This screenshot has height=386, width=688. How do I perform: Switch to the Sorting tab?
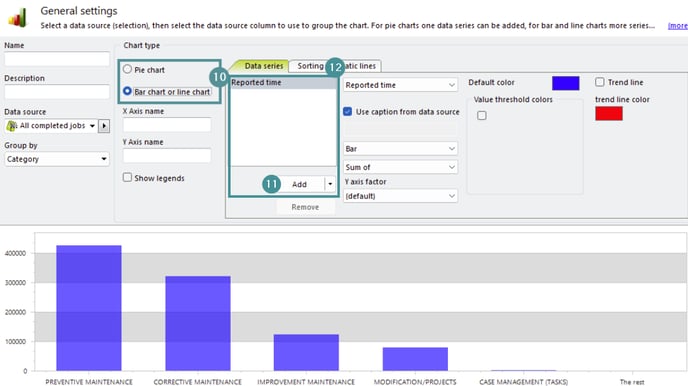click(x=310, y=66)
